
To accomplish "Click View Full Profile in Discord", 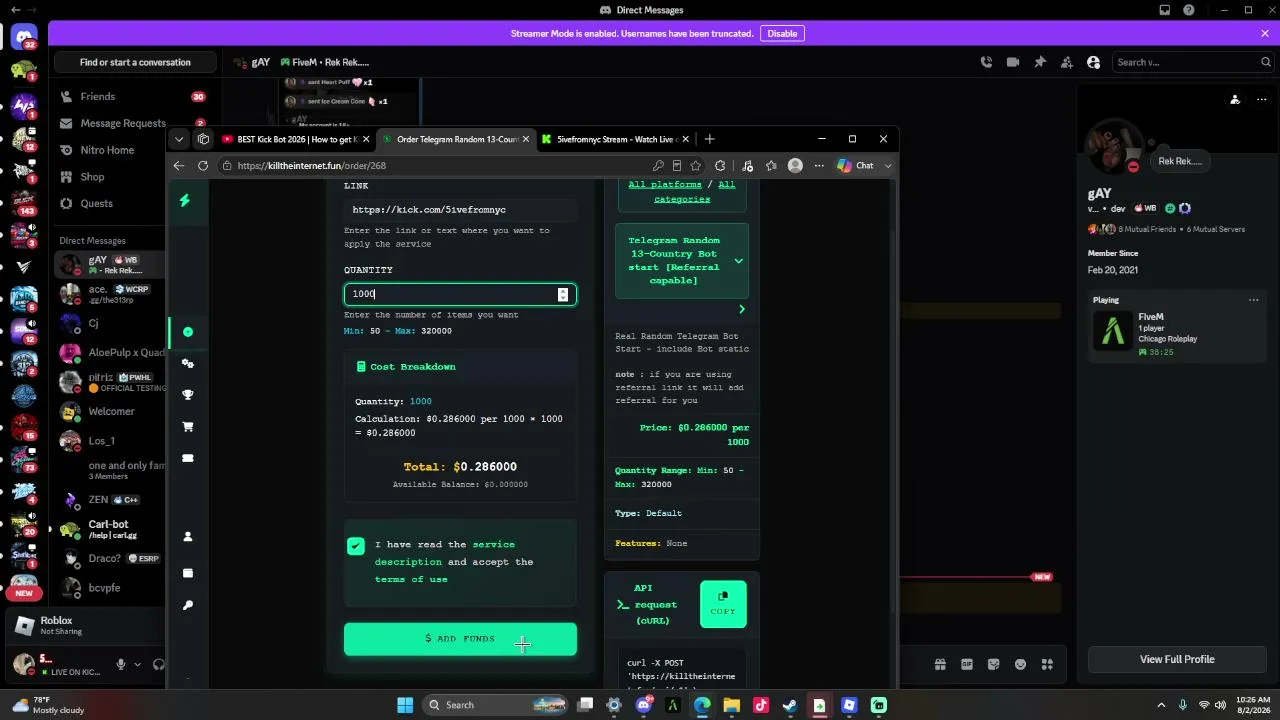I will (x=1177, y=659).
